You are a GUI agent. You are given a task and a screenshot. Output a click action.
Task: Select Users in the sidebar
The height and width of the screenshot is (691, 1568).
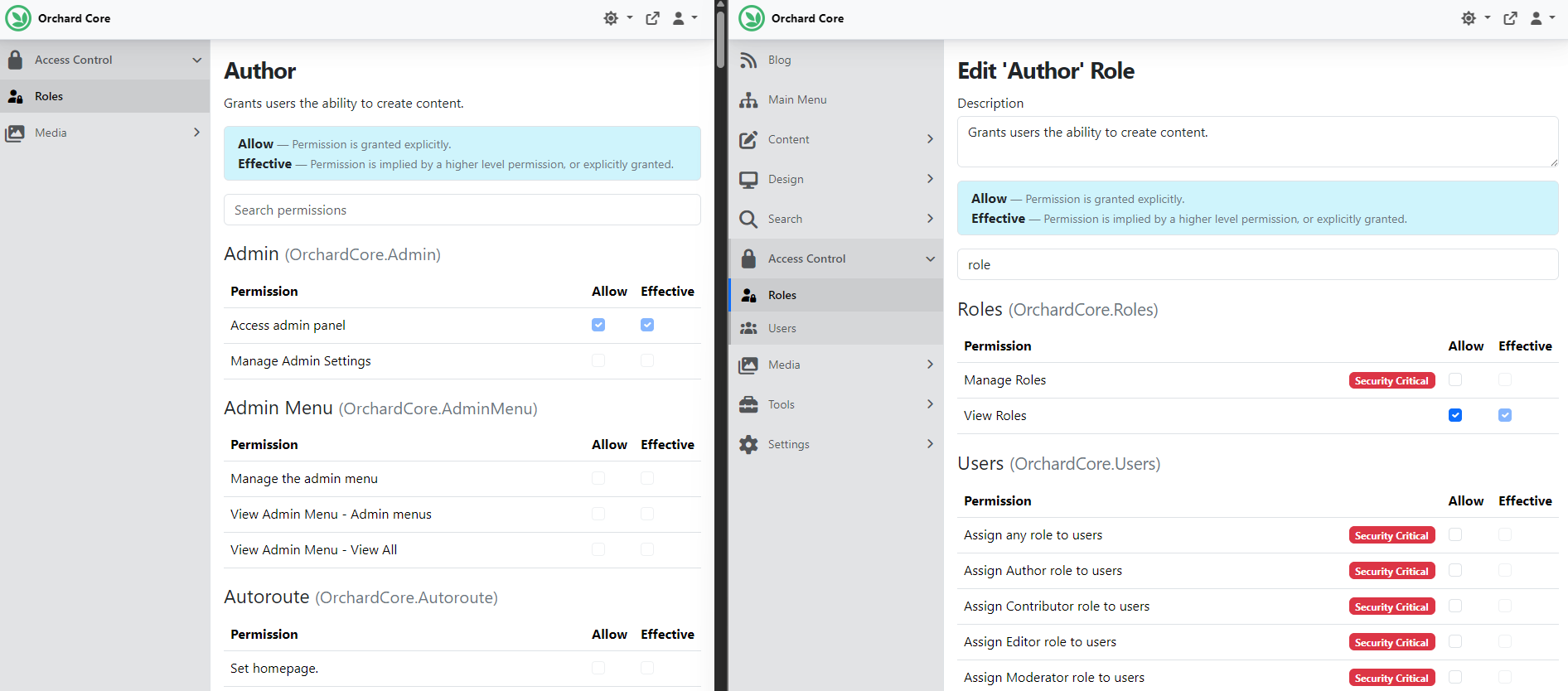pyautogui.click(x=836, y=328)
